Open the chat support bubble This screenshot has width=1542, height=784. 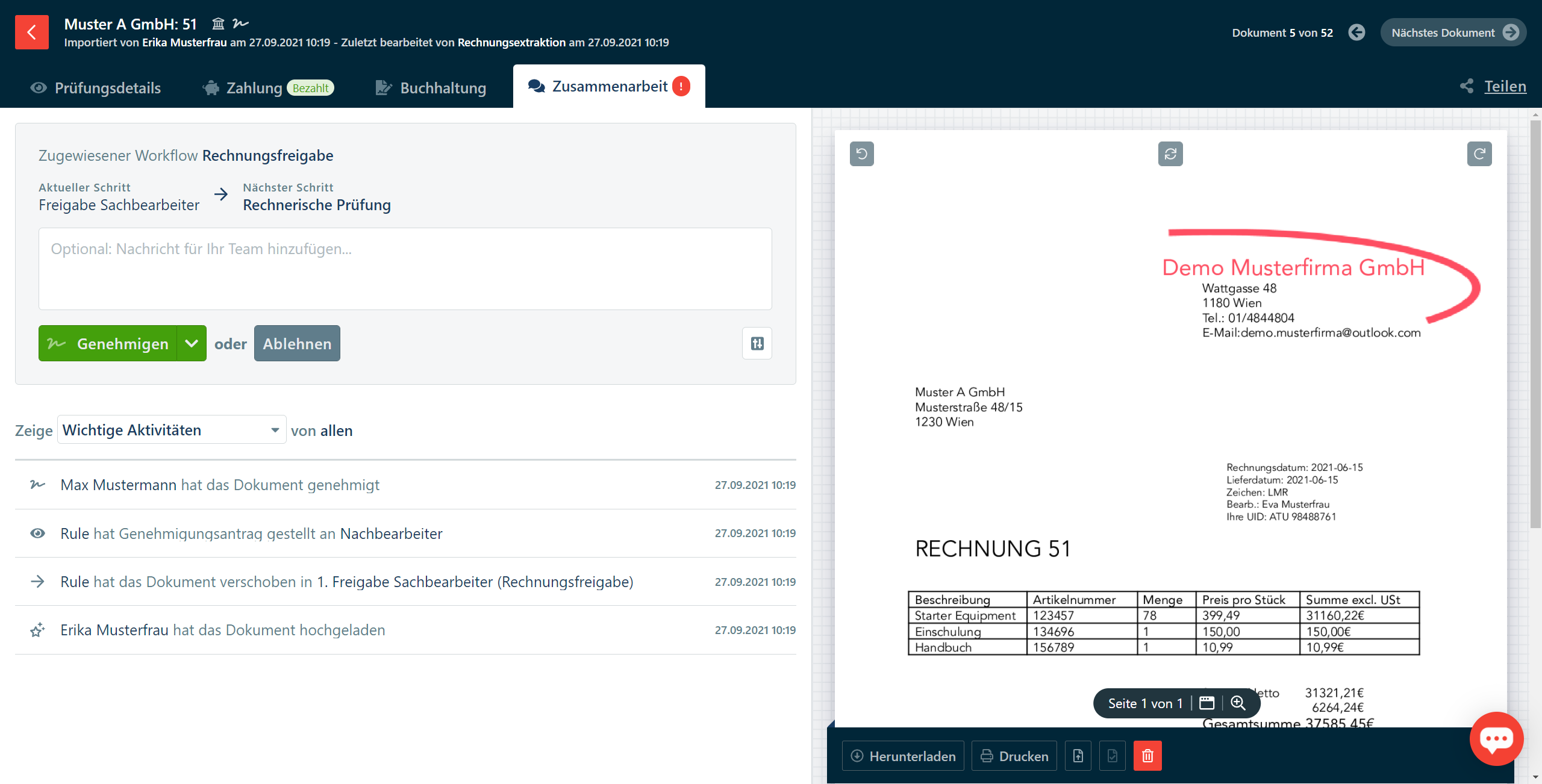tap(1496, 738)
